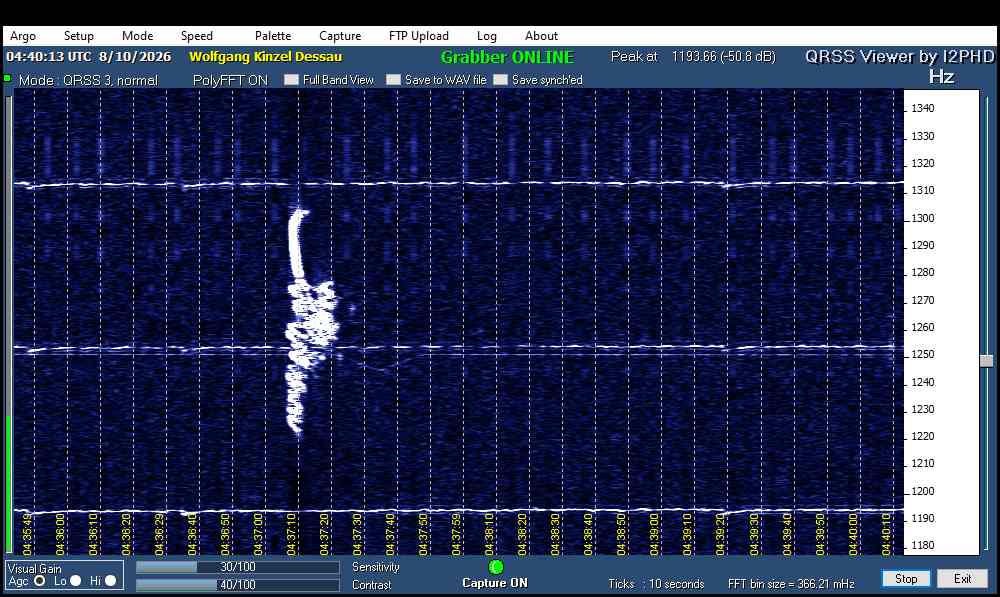
Task: Click the 04:36:00 time tick label
Action: click(60, 534)
